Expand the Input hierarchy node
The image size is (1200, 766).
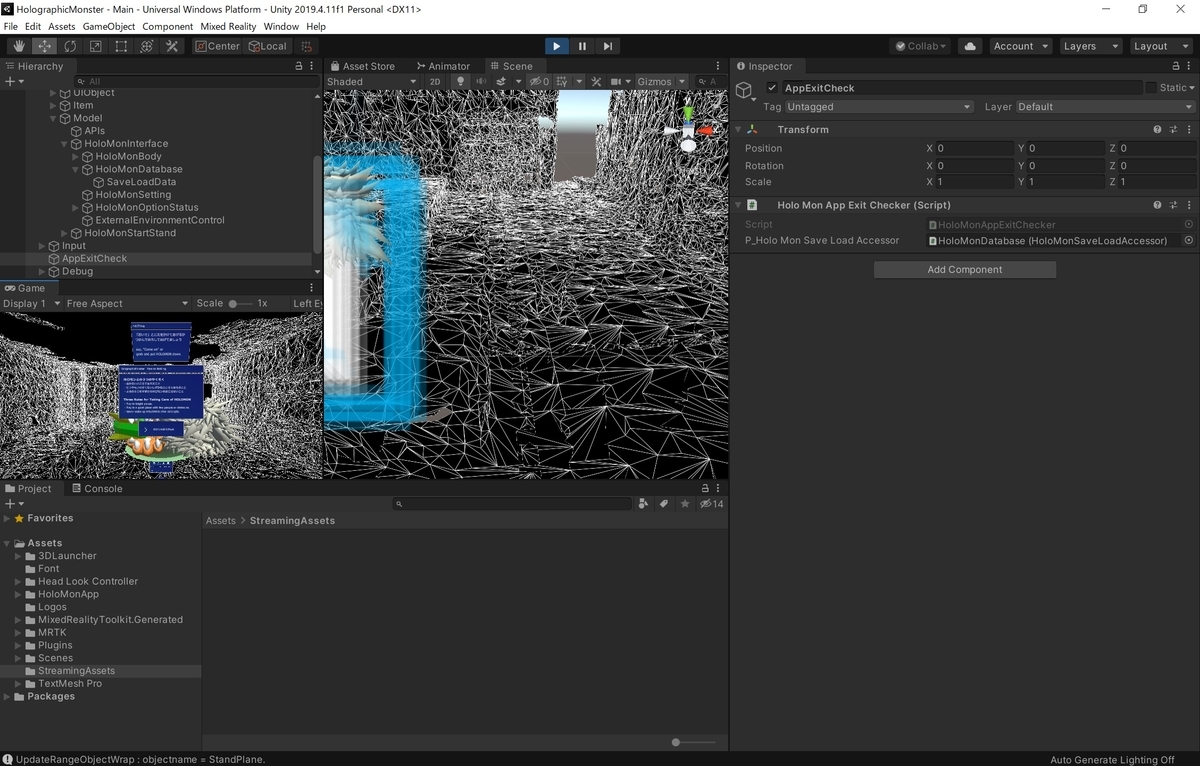[x=42, y=246]
